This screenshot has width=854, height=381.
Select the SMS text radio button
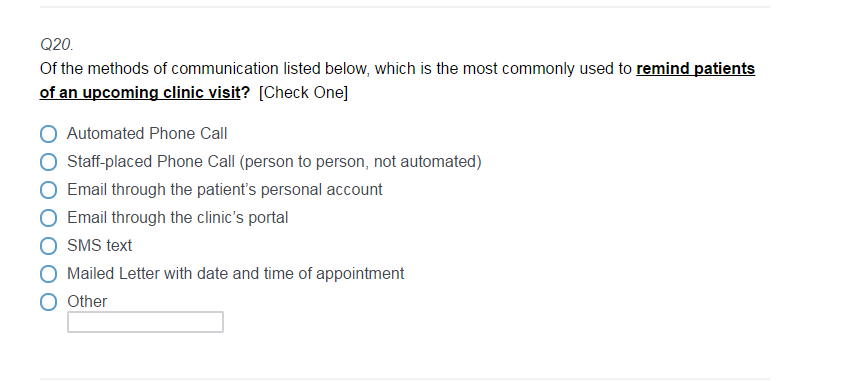pyautogui.click(x=48, y=246)
